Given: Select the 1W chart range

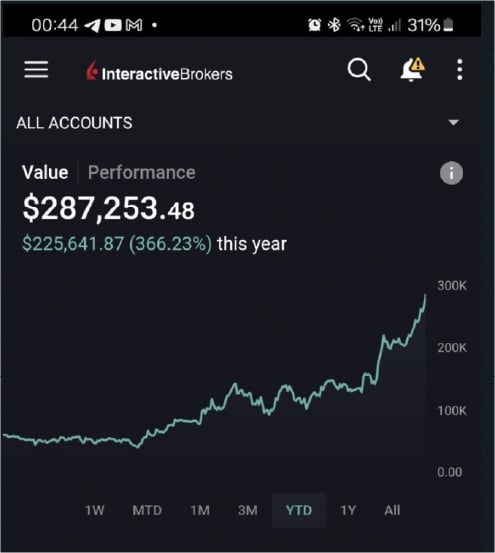Looking at the screenshot, I should point(94,510).
